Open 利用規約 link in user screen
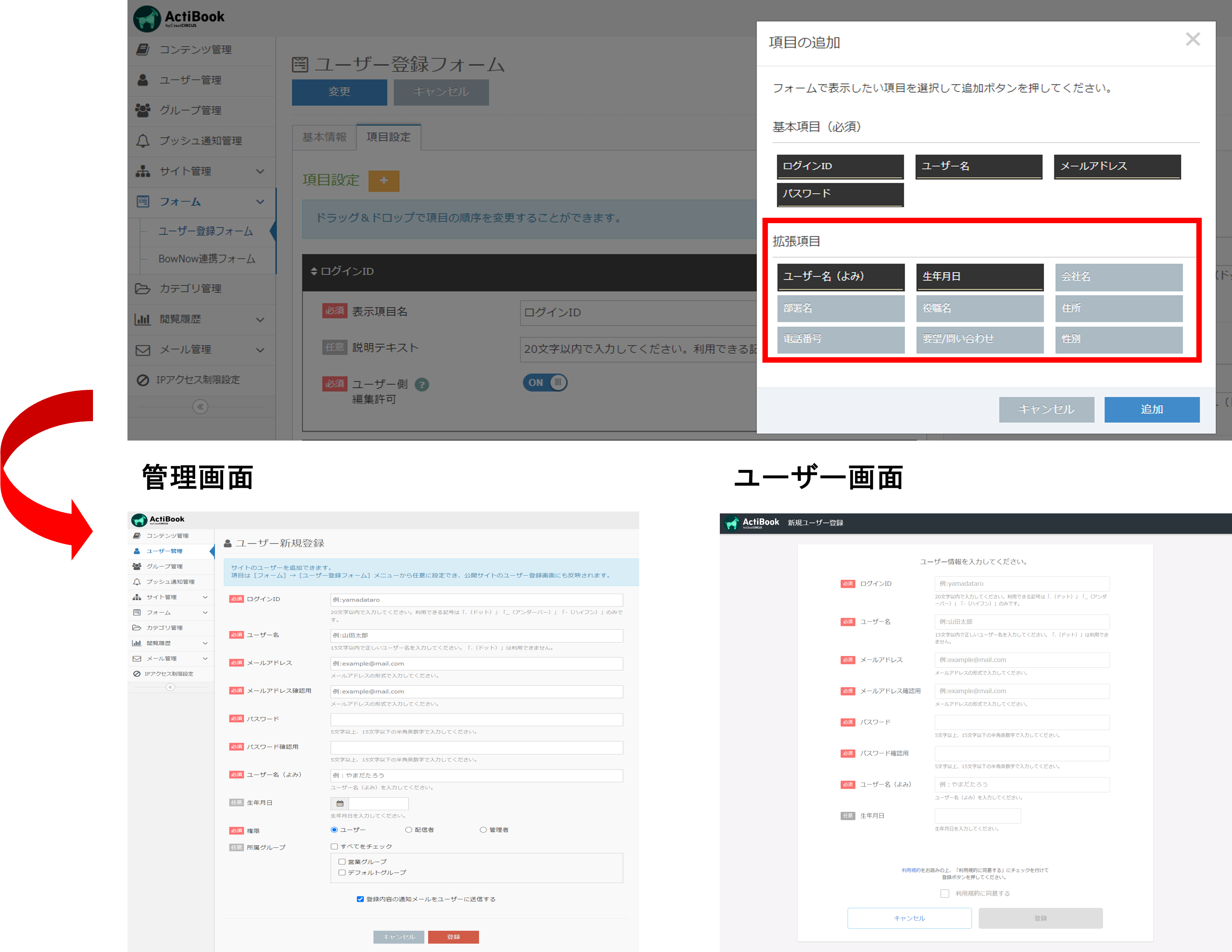Screen dimensions: 1232x952 click(910, 870)
